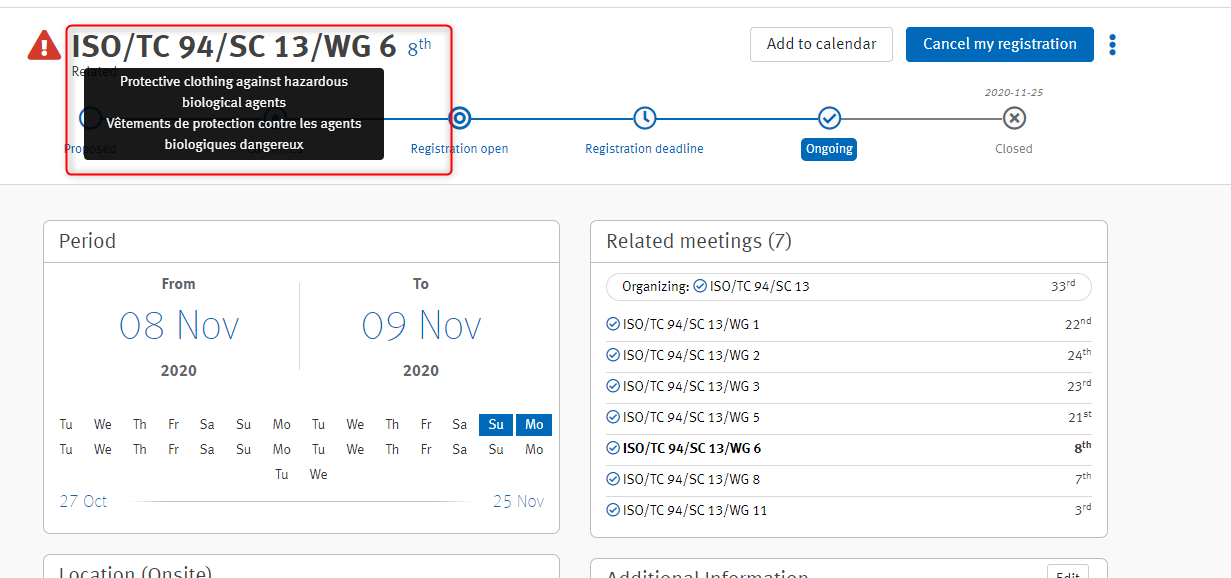Click the Closed milestone icon
Viewport: 1231px width, 578px height.
(1014, 117)
